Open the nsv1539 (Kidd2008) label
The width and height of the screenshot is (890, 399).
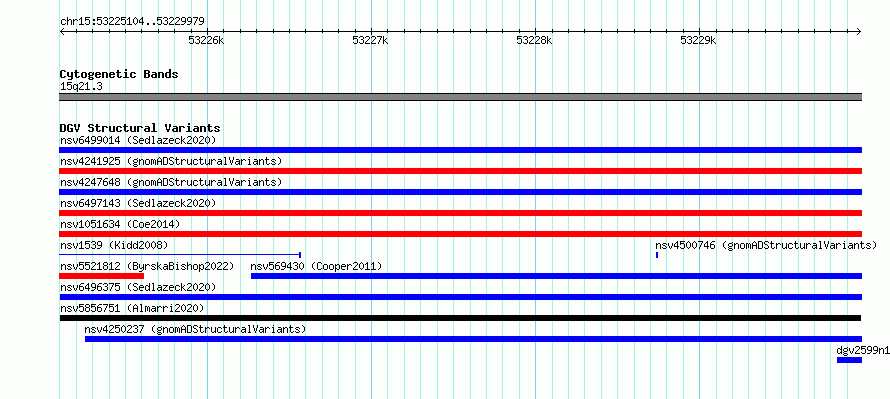click(x=114, y=245)
